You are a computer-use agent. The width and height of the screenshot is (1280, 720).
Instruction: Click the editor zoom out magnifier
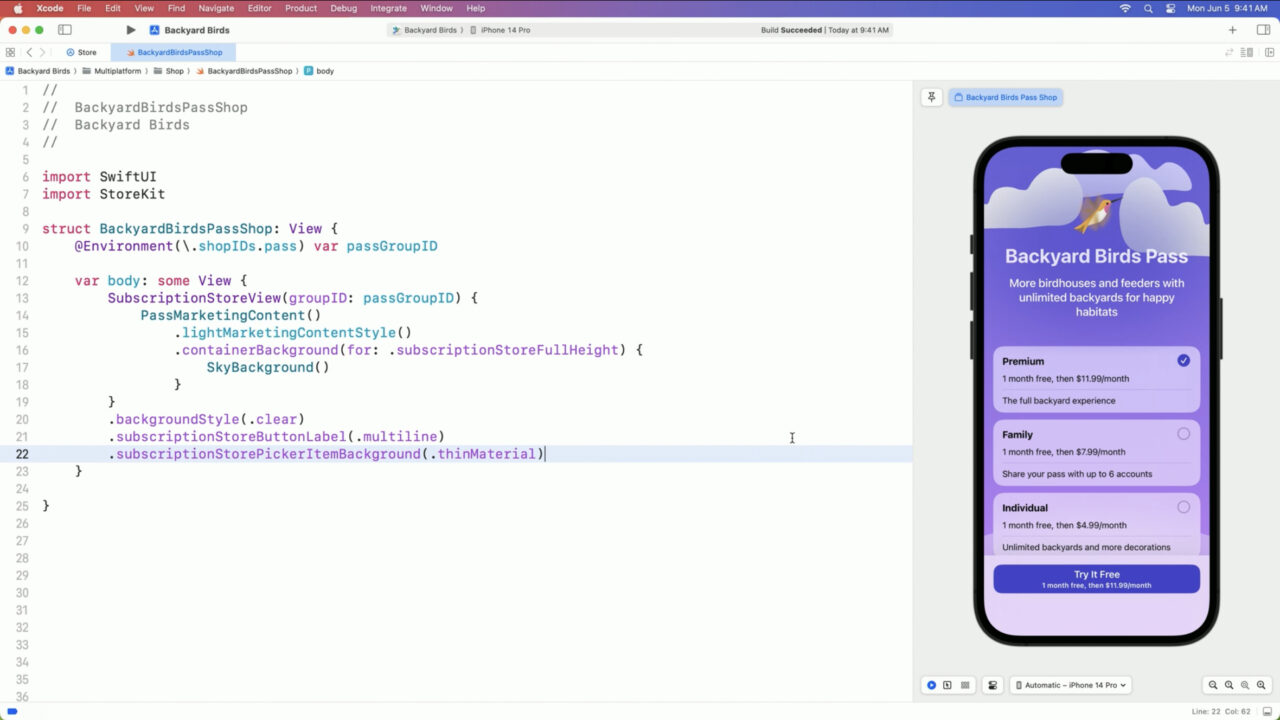(1212, 686)
